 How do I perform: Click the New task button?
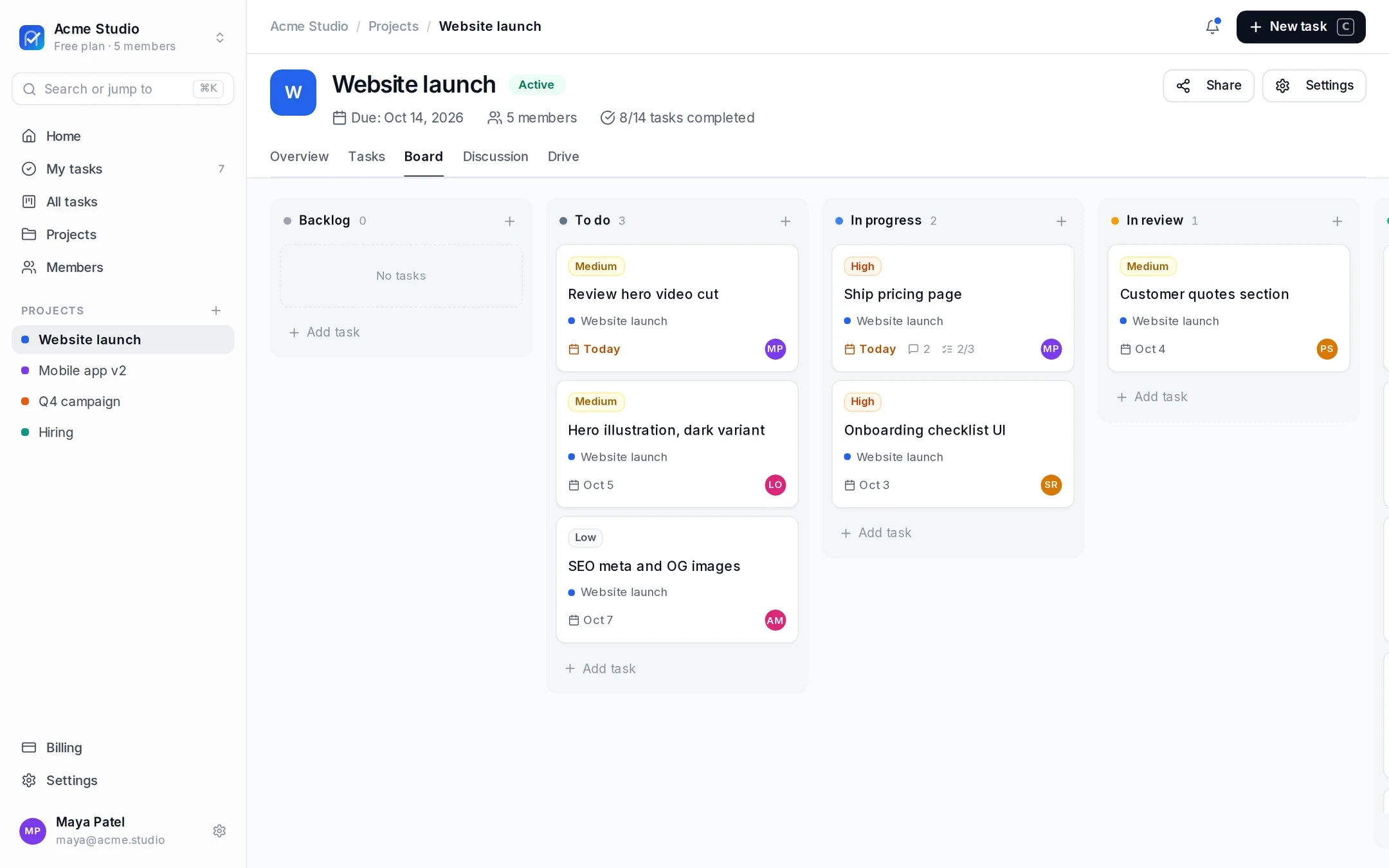pyautogui.click(x=1301, y=27)
